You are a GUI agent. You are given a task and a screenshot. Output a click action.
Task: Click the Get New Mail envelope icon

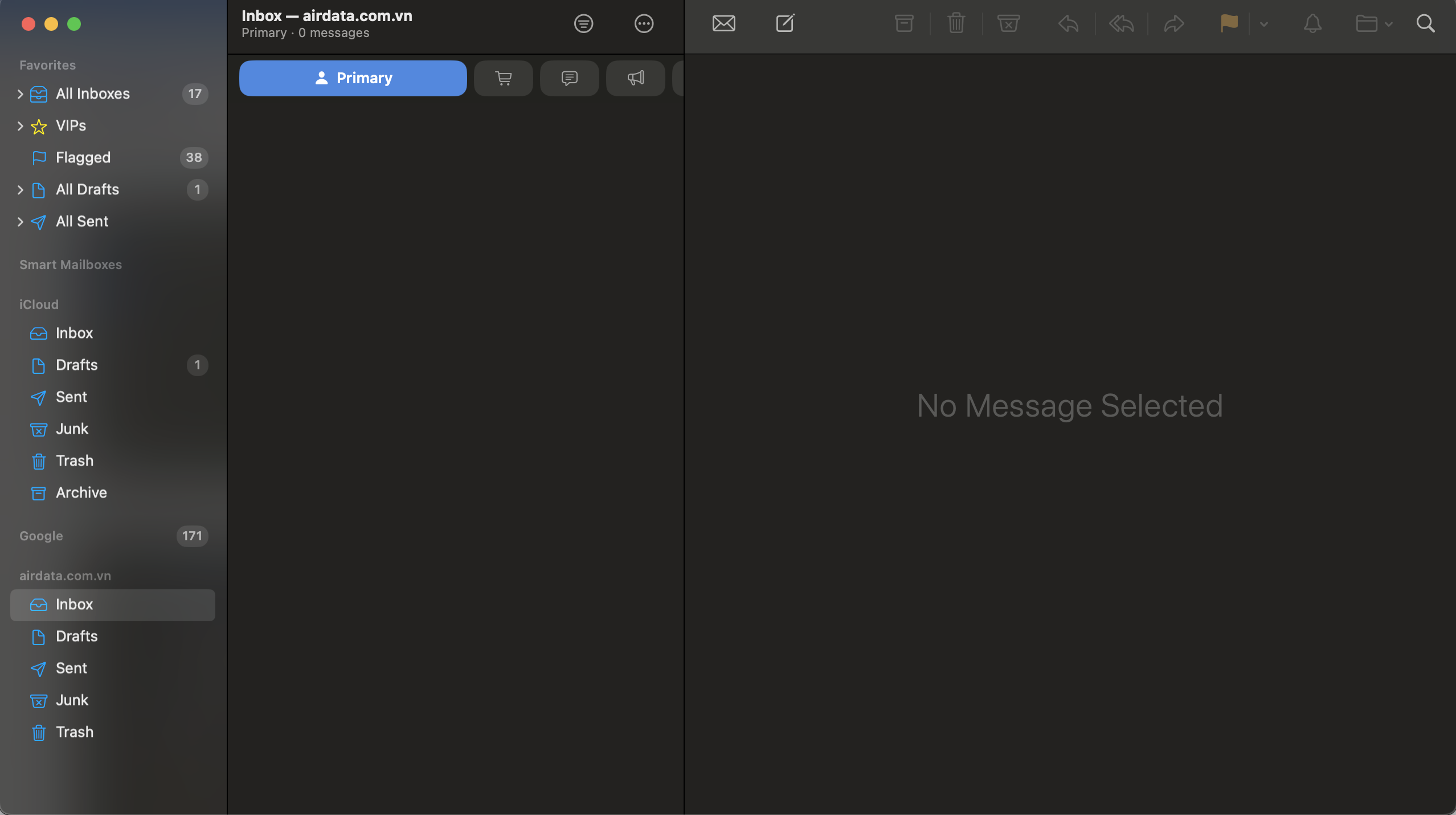[723, 24]
